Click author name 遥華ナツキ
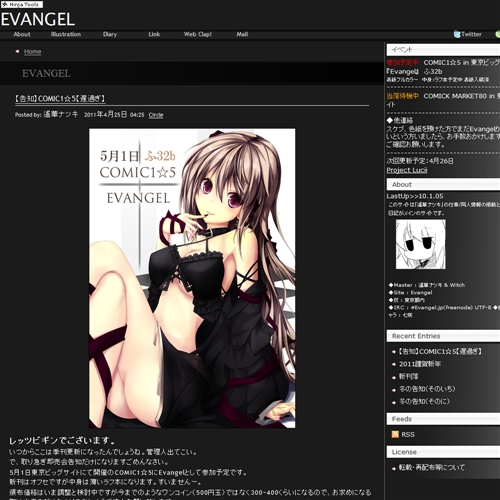 pyautogui.click(x=61, y=114)
